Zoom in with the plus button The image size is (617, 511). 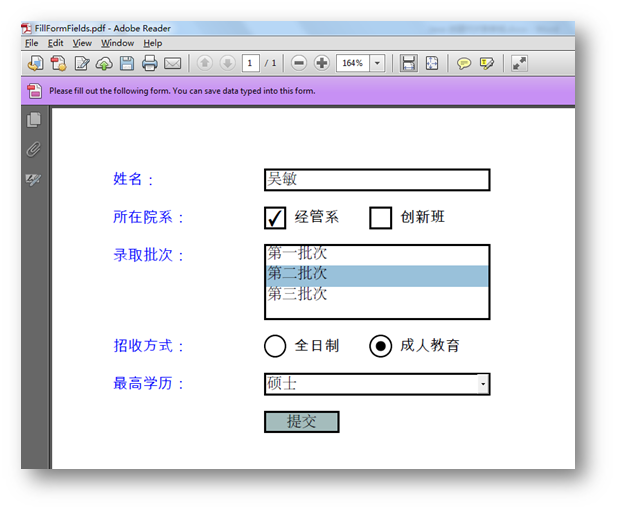pos(322,63)
